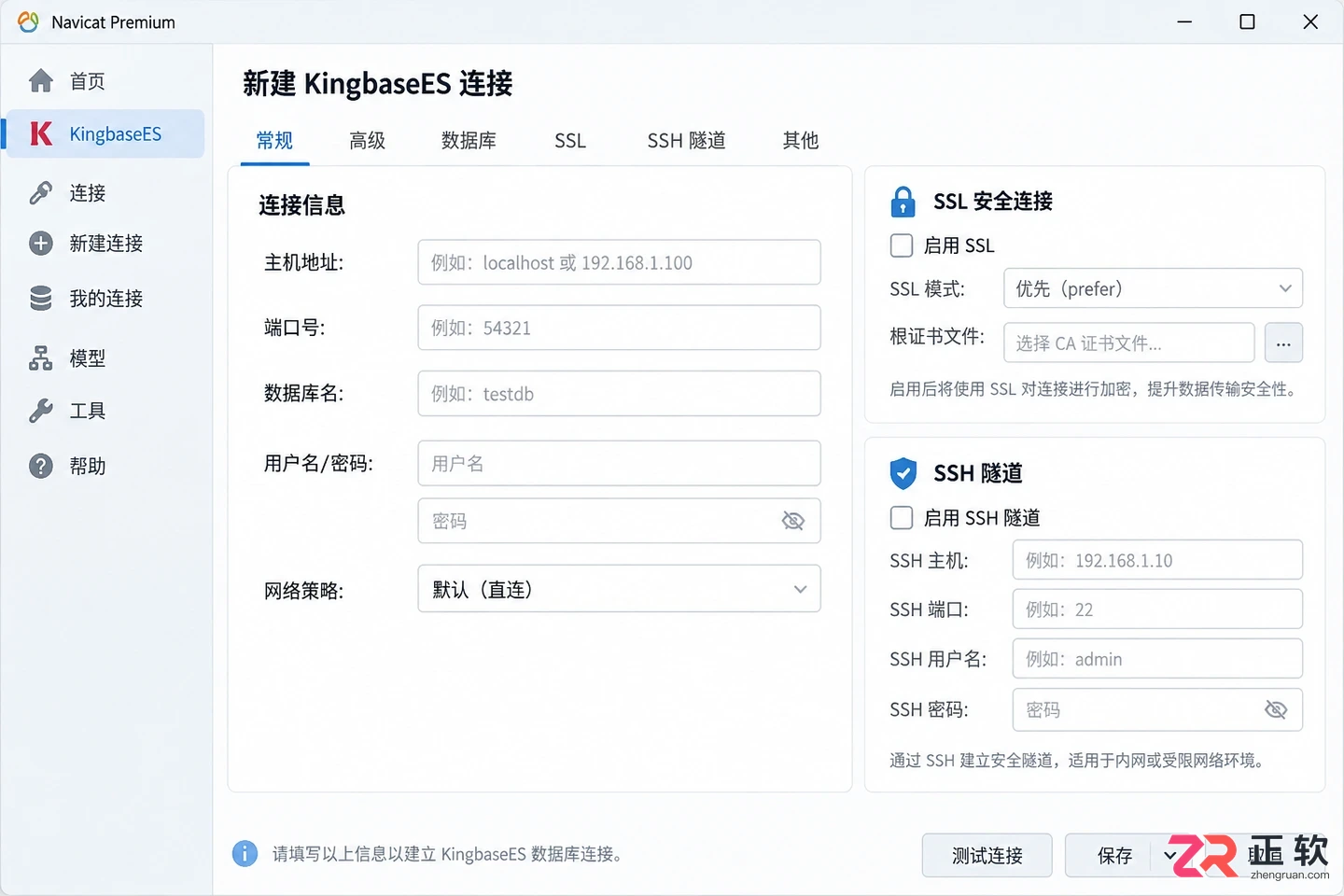Click the connection plug icon
The height and width of the screenshot is (896, 1344).
[x=41, y=192]
